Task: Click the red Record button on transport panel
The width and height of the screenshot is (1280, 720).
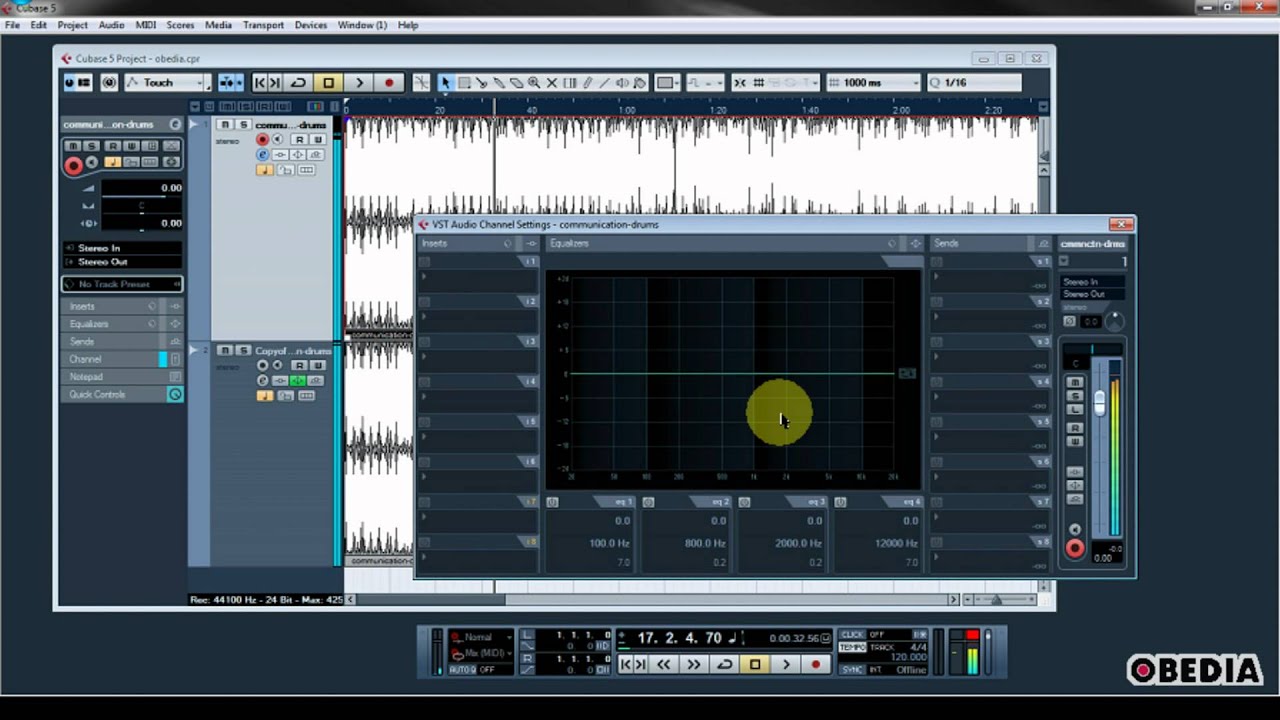Action: (x=816, y=664)
